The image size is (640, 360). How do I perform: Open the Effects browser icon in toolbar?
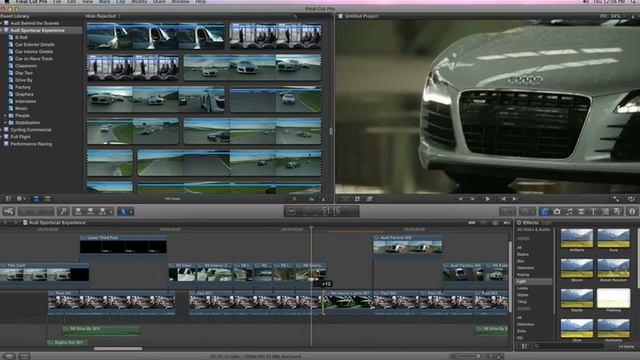click(x=545, y=211)
